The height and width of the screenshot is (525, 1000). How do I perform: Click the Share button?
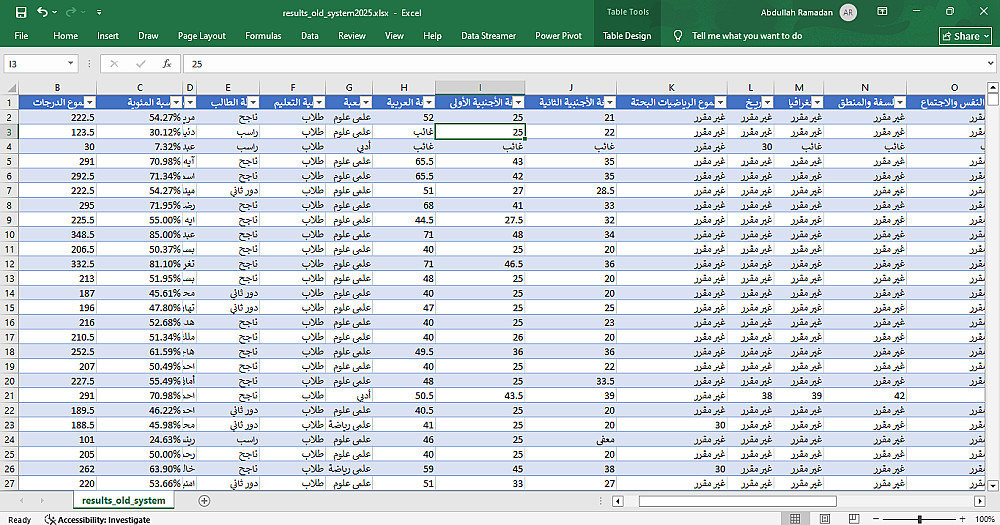point(965,36)
